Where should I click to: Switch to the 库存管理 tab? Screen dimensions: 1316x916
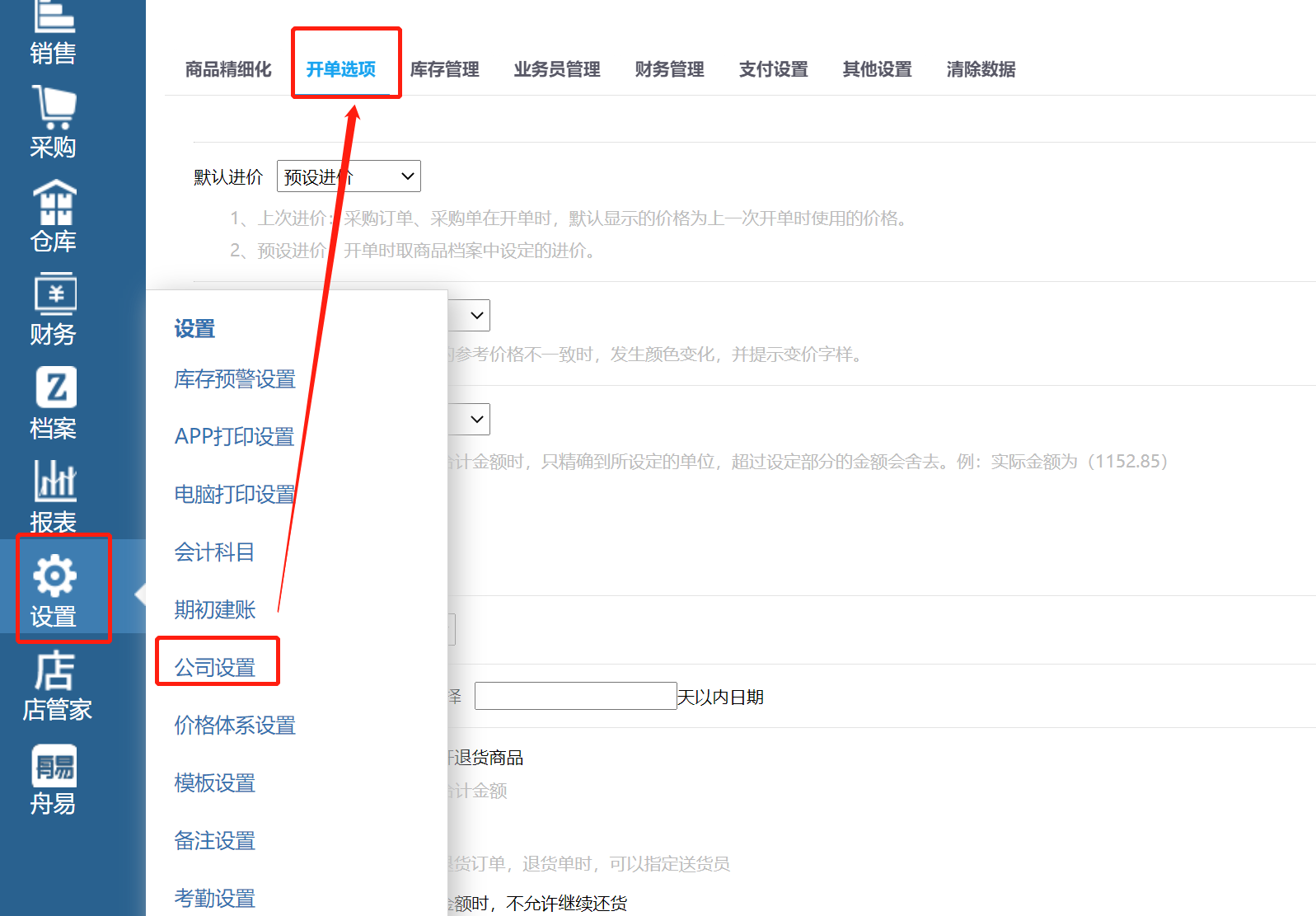(x=445, y=69)
